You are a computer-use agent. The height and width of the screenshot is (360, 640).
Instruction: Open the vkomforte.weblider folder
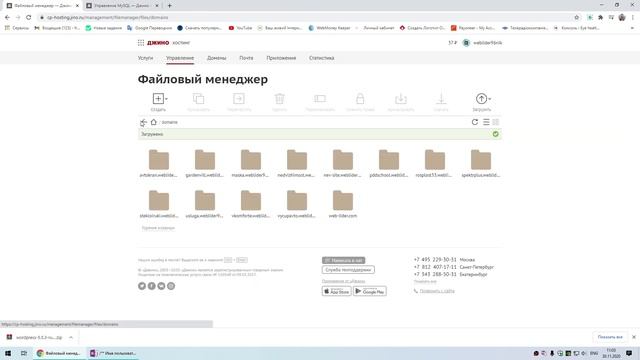click(x=251, y=204)
